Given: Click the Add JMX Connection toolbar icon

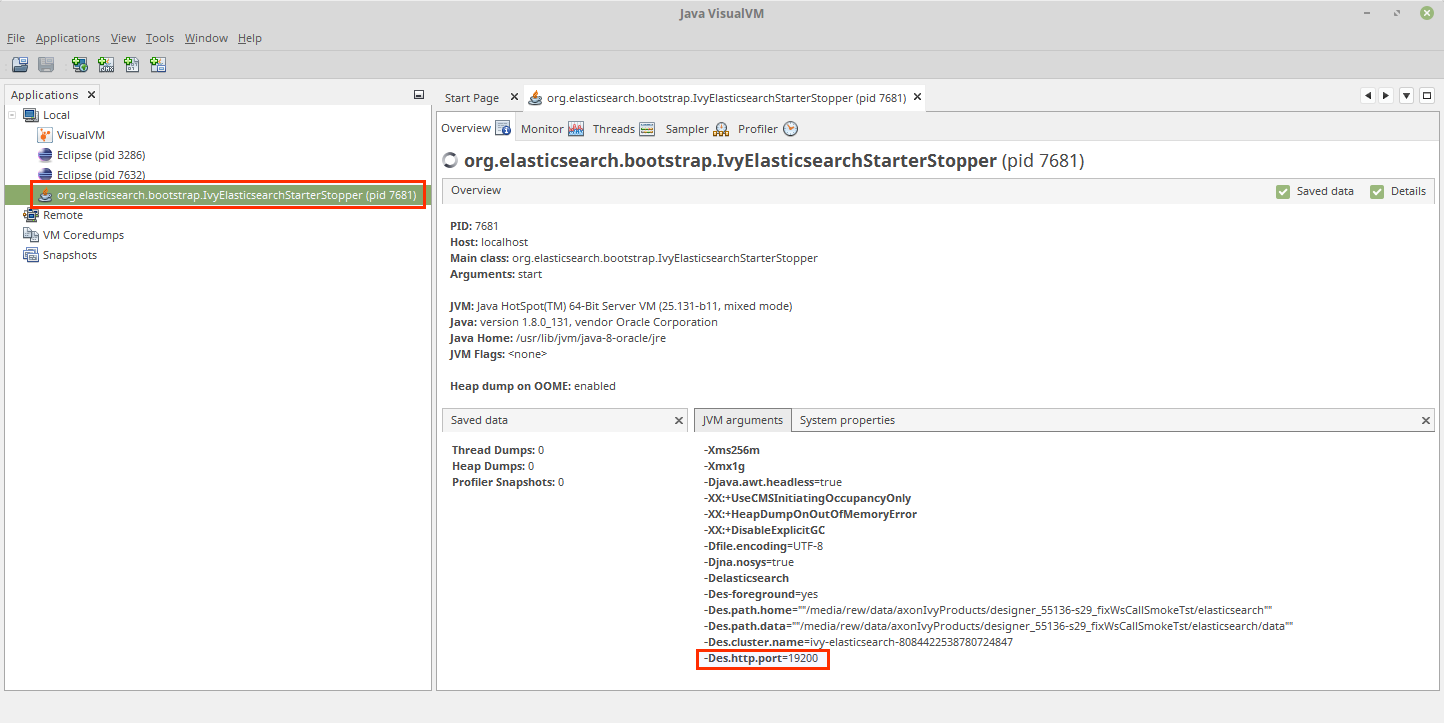Looking at the screenshot, I should (106, 65).
